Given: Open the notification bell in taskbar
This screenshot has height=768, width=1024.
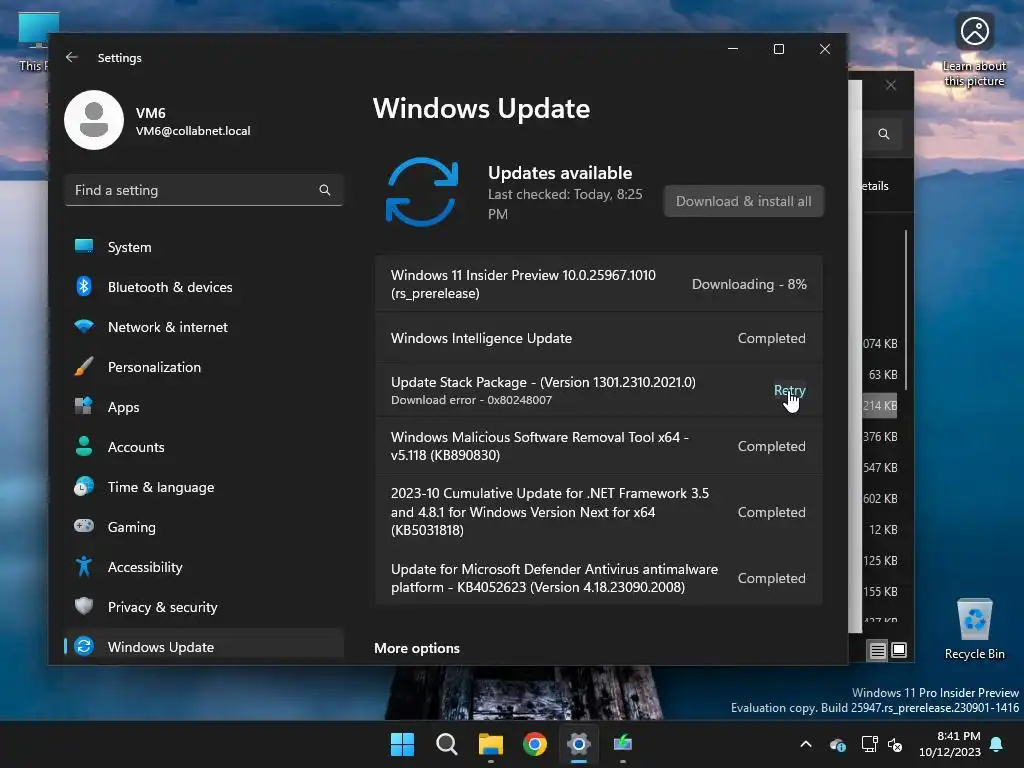Looking at the screenshot, I should [x=997, y=744].
